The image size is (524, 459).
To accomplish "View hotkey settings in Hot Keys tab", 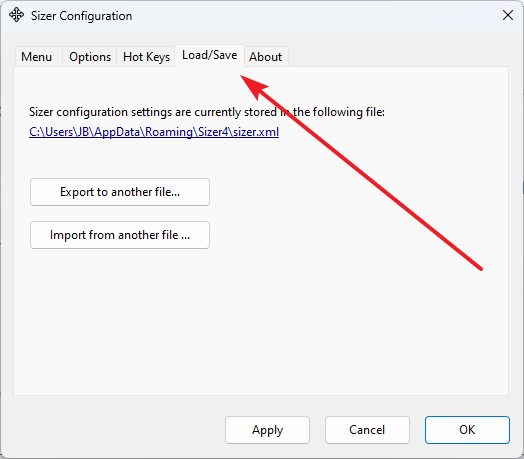I will point(146,57).
